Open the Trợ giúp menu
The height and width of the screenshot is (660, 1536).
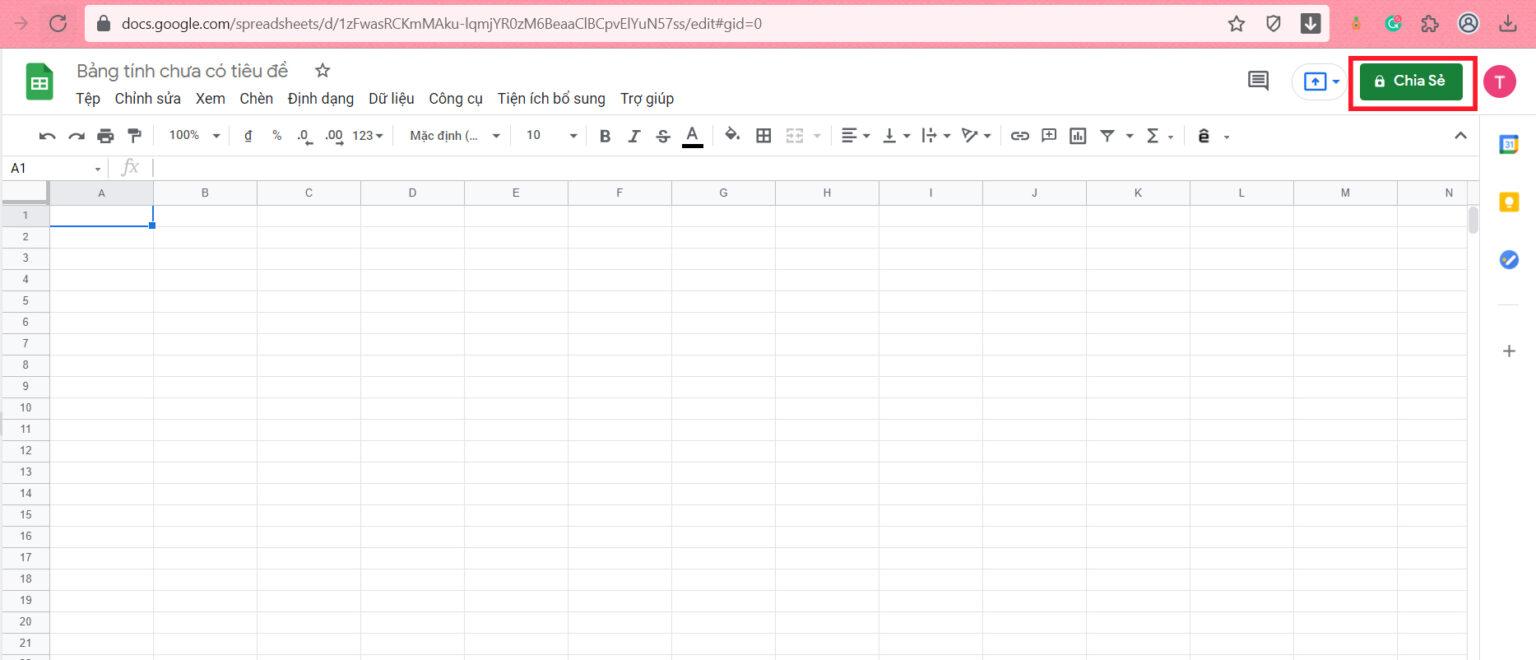tap(647, 98)
